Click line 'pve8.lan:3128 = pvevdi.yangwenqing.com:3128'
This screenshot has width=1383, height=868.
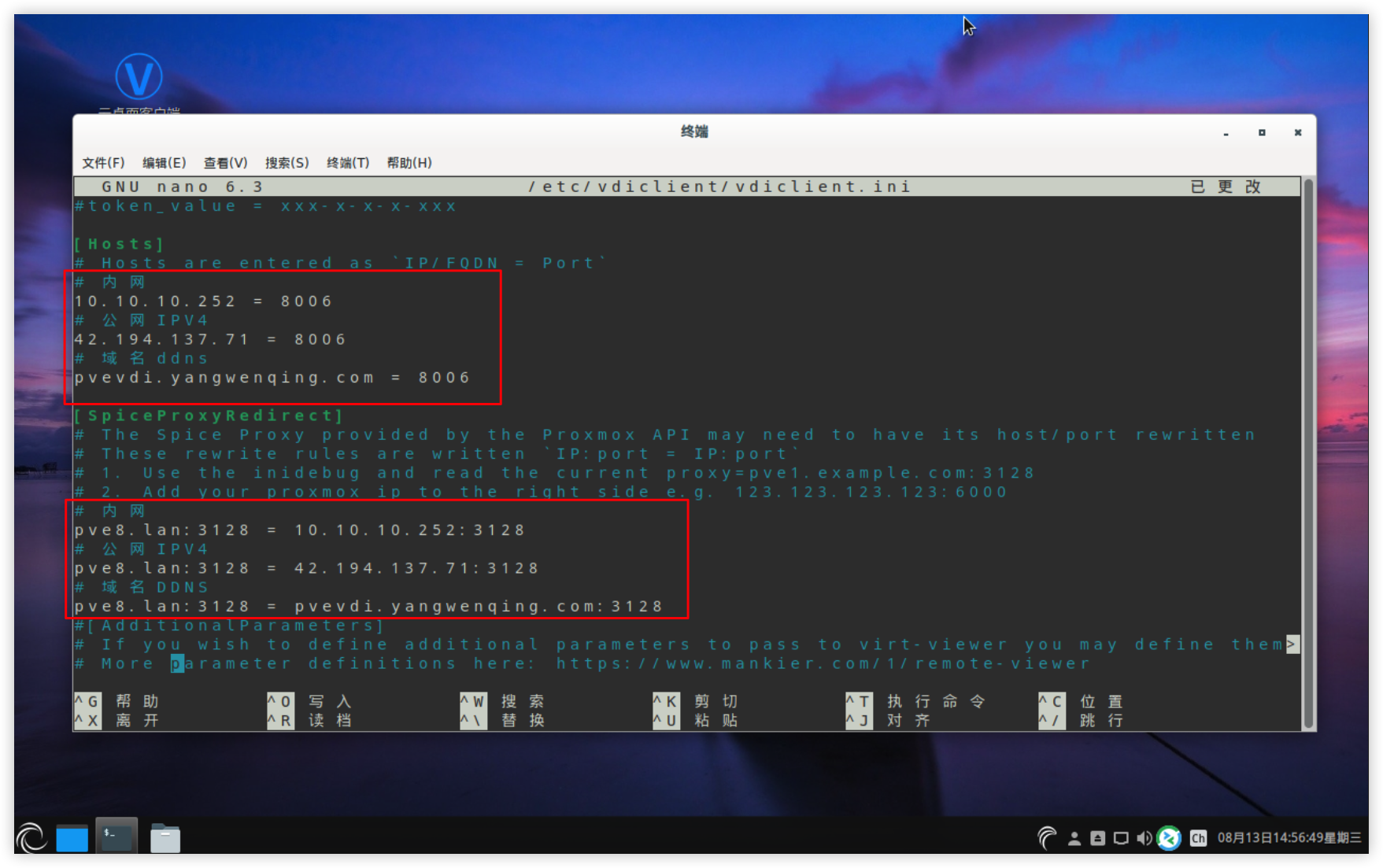[x=368, y=607]
